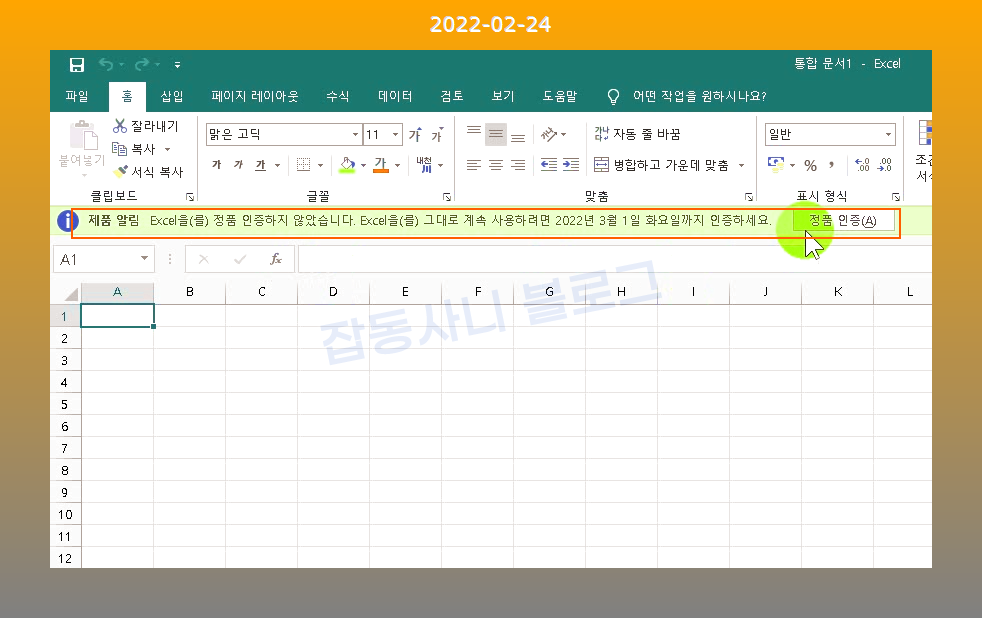Open the 맞춤 dialog launcher
The image size is (982, 618).
tap(749, 197)
